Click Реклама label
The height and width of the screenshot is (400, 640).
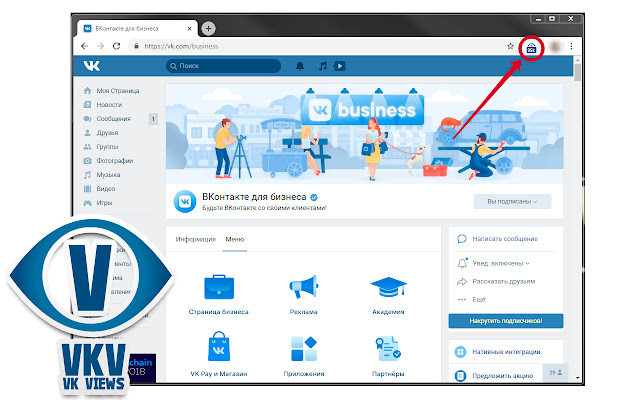point(303,312)
